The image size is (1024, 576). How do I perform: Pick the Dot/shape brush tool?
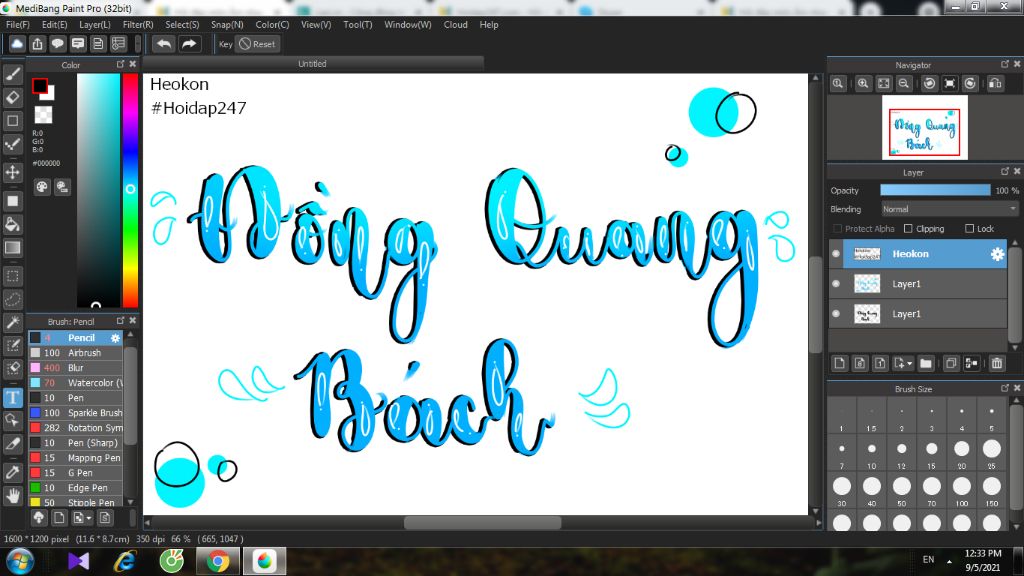[x=12, y=144]
